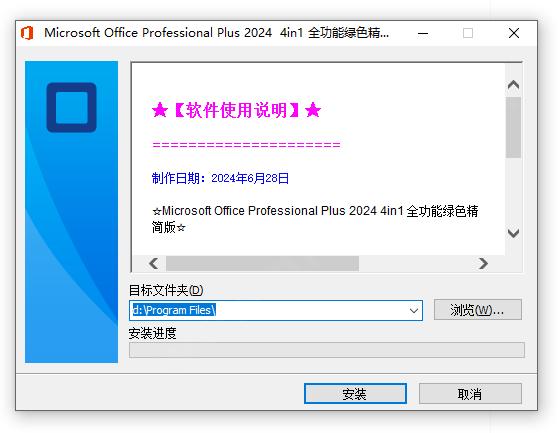Click the 取消 button
Screen dimensions: 558x433
click(470, 394)
